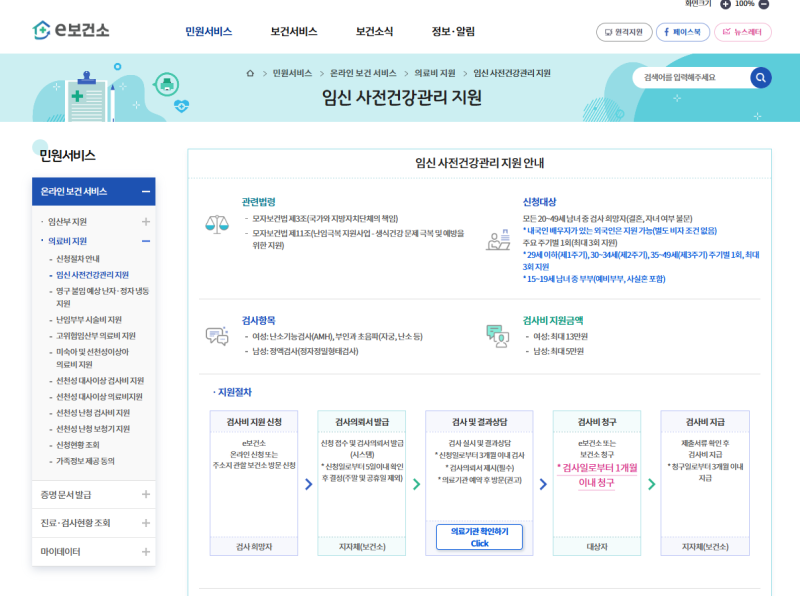Click 온라인 보건 서비스 breadcrumb link
Screen dimensions: 800x596
[x=363, y=73]
